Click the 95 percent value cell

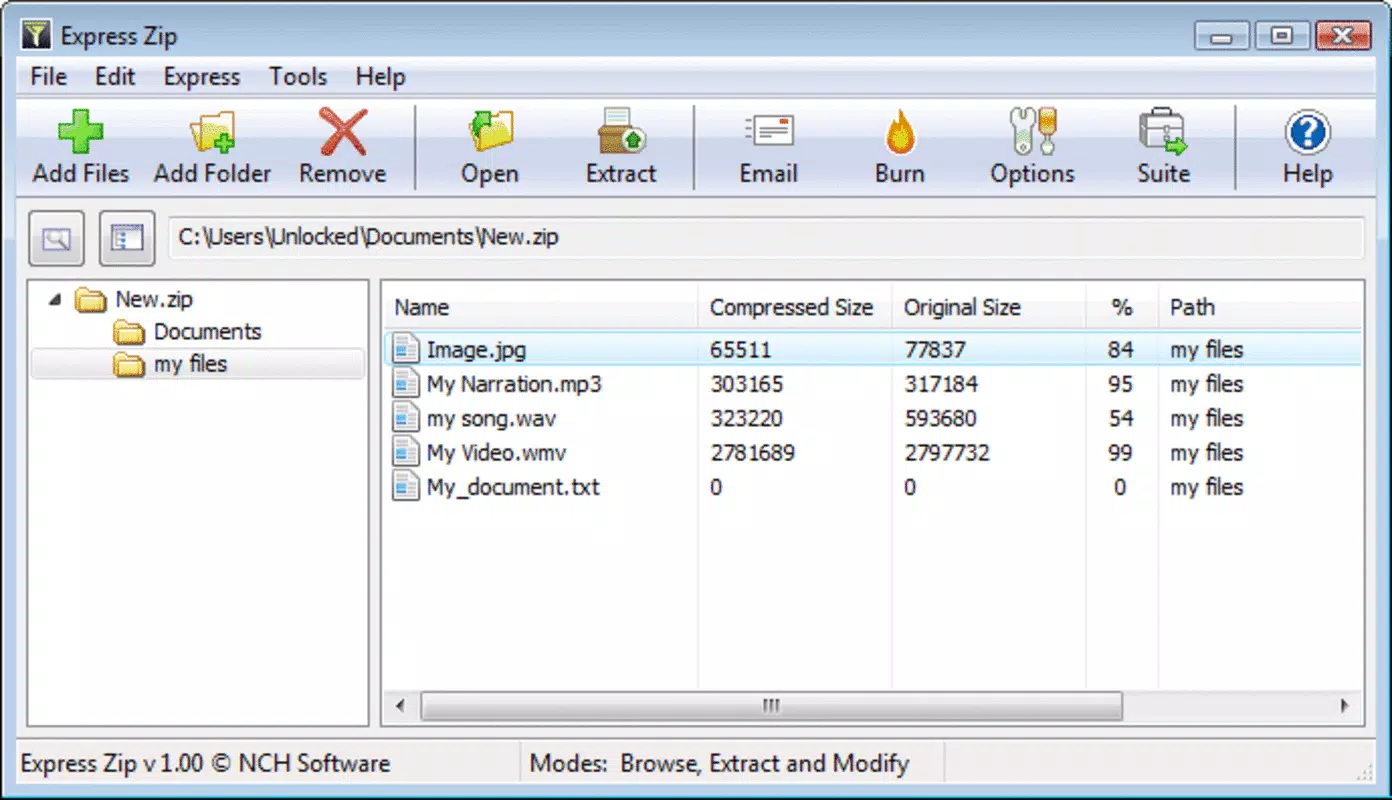(1120, 384)
